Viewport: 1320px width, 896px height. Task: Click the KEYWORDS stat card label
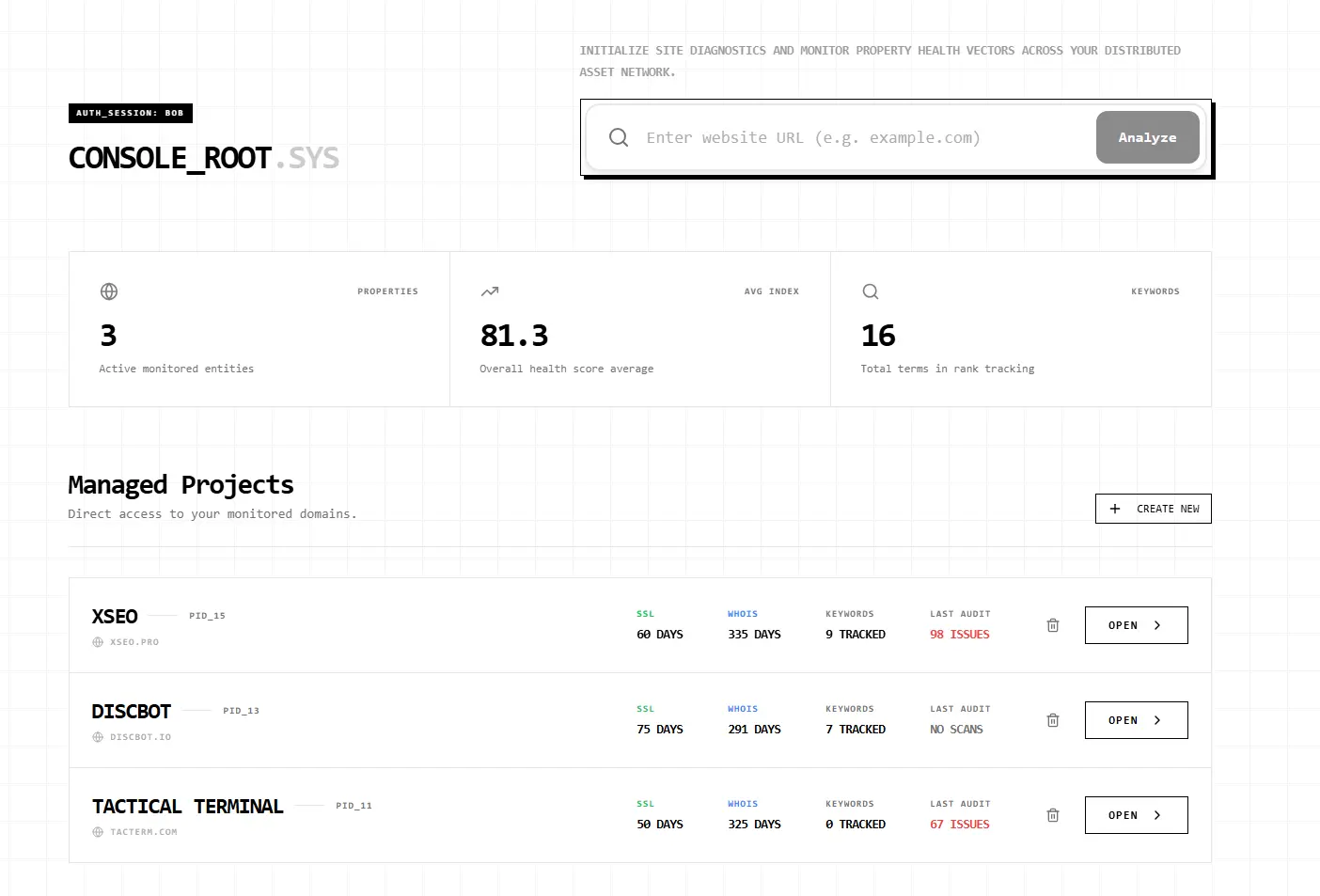(x=1155, y=291)
